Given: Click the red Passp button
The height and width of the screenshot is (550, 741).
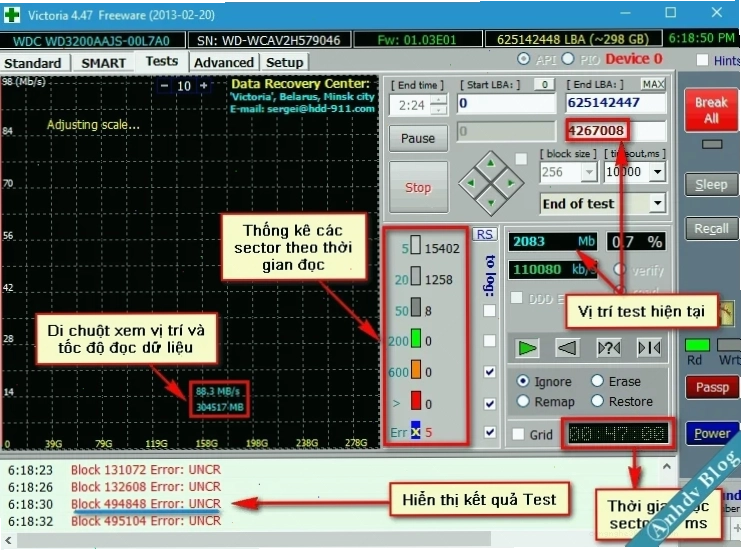Looking at the screenshot, I should pos(712,387).
